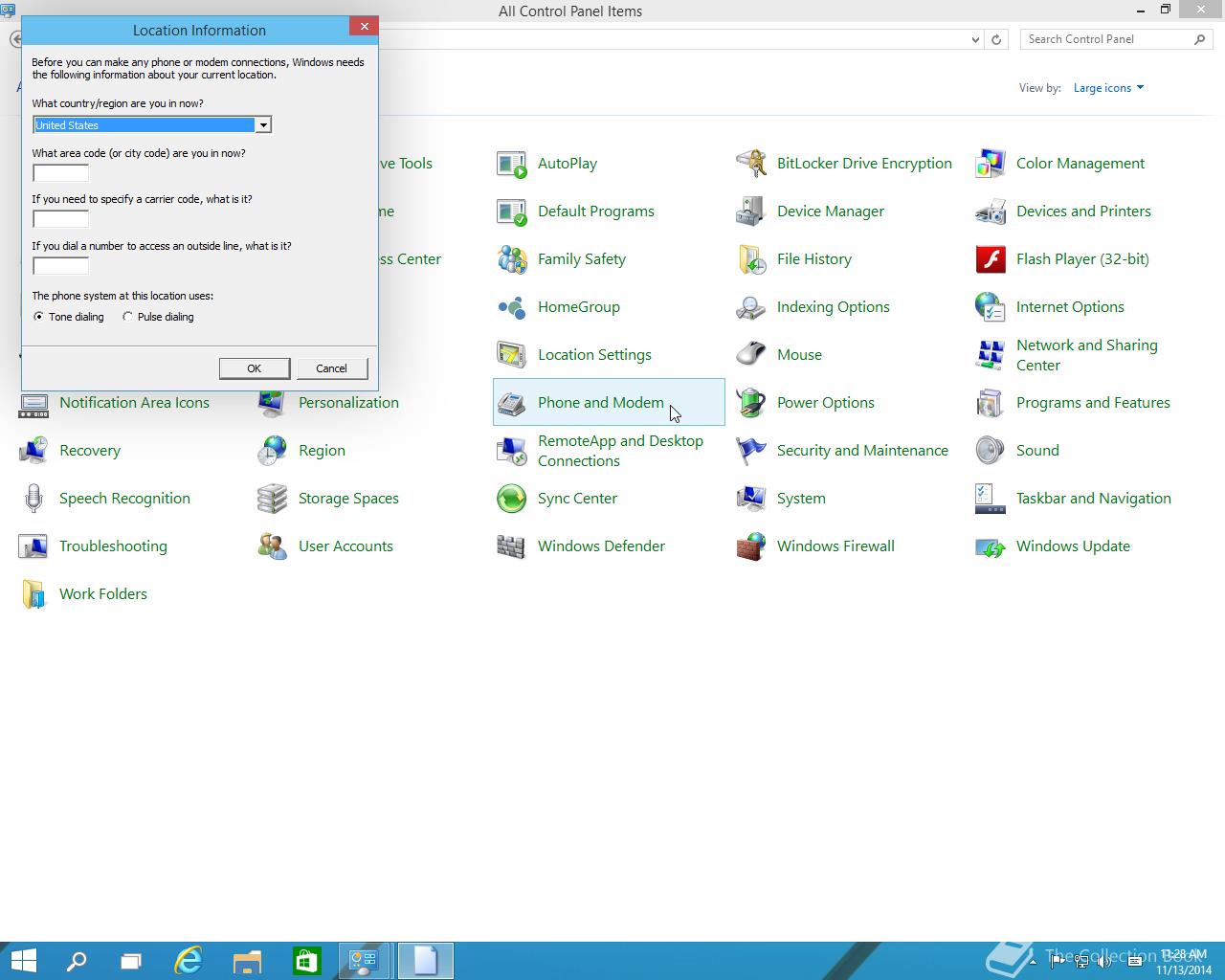Open View by Large icons dropdown

point(1108,88)
